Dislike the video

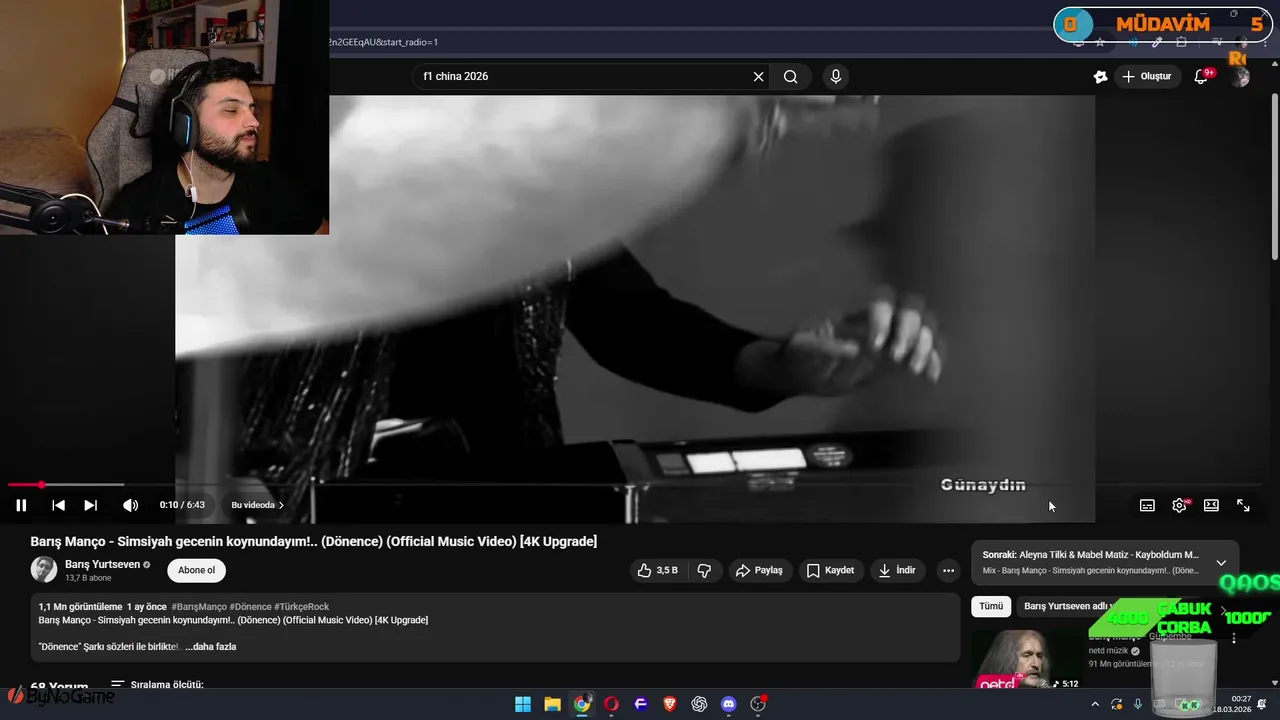pos(704,570)
